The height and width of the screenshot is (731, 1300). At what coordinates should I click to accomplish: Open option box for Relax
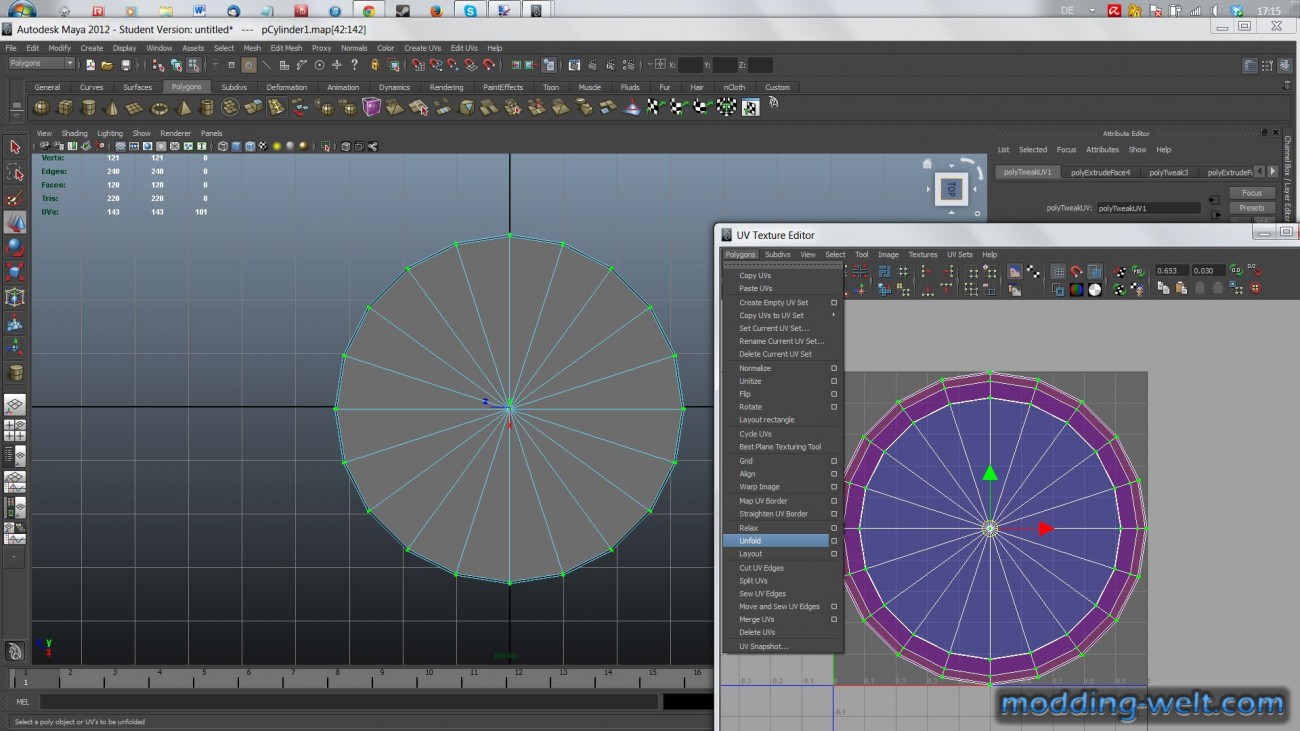834,528
